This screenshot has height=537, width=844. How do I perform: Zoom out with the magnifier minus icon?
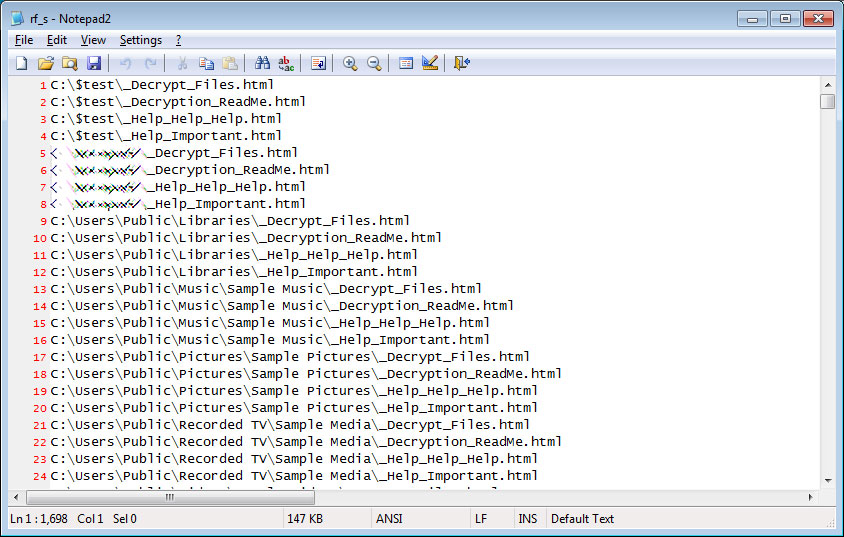click(x=374, y=63)
